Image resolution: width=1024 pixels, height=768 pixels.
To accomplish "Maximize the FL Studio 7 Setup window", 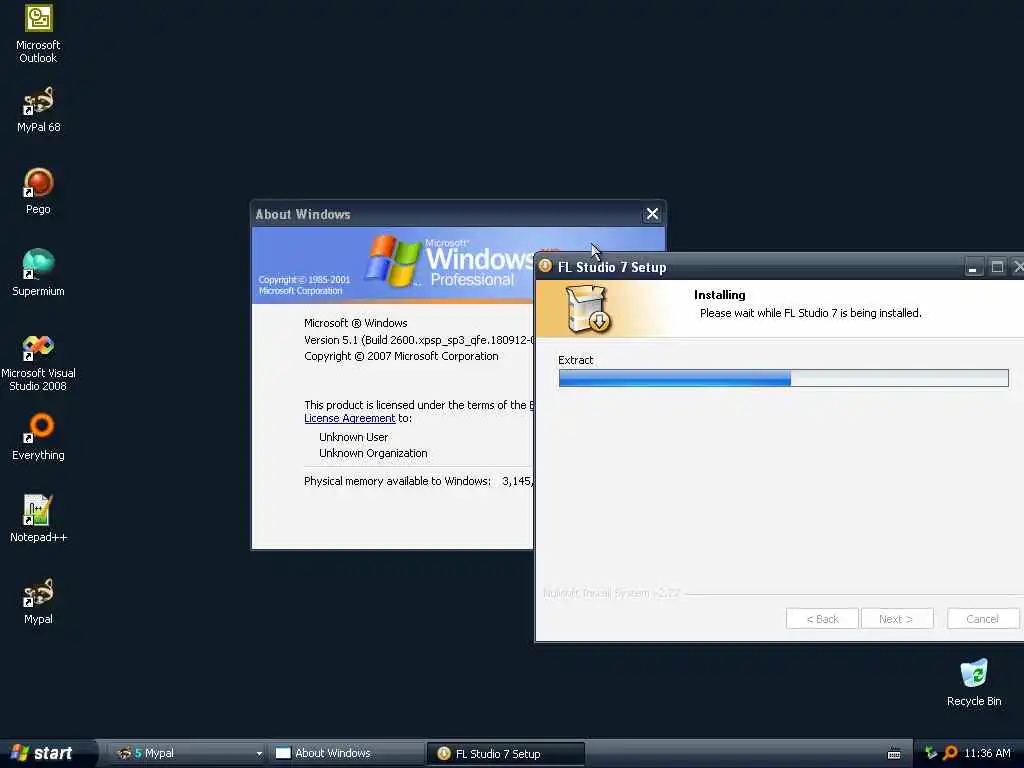I will (x=997, y=267).
